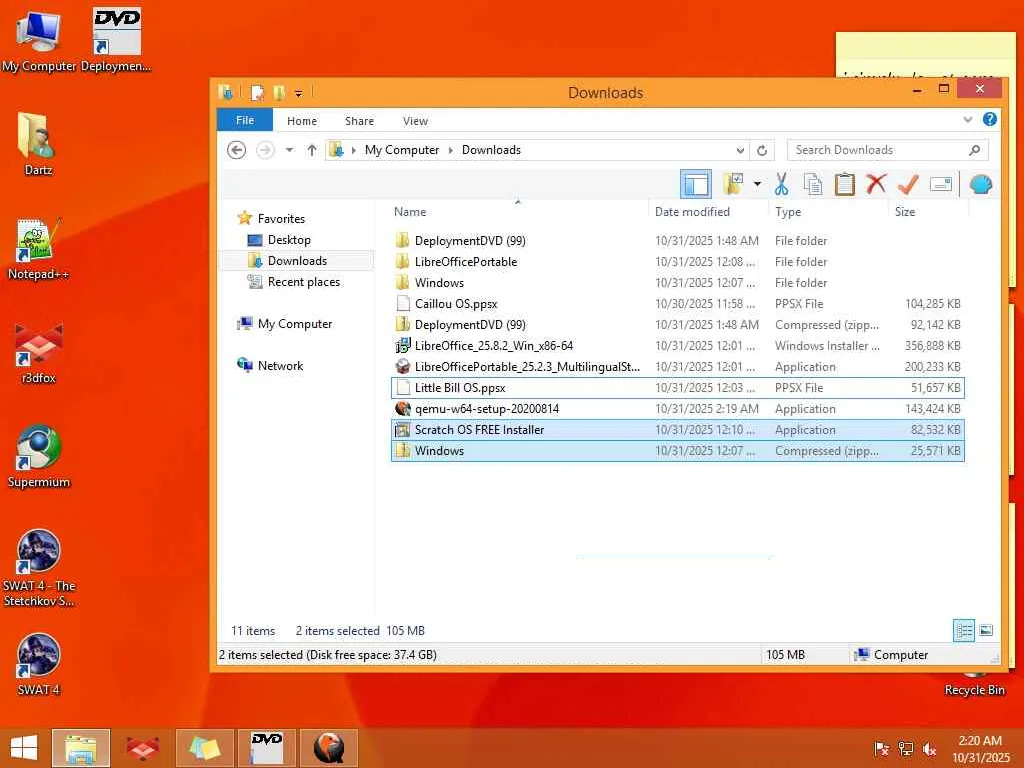Image resolution: width=1024 pixels, height=768 pixels.
Task: Open the Customize Quick Access Toolbar dropdown
Action: (x=298, y=94)
